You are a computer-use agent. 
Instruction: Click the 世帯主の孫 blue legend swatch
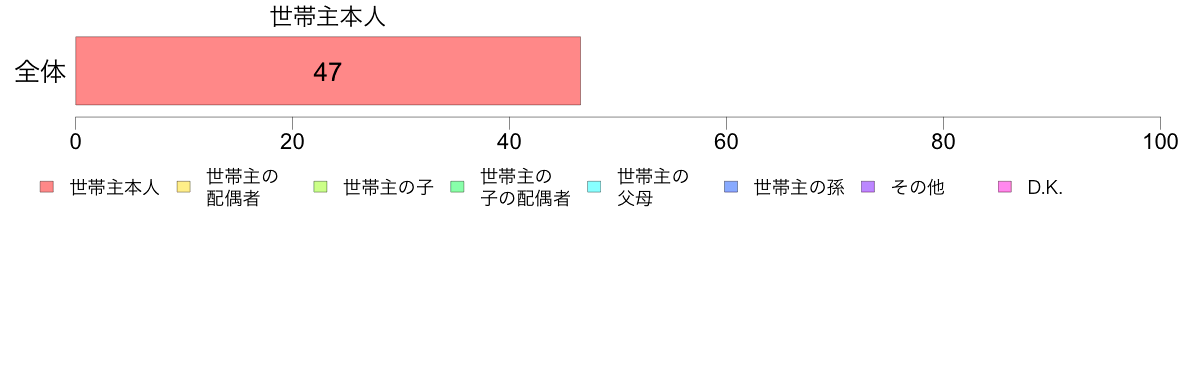731,188
